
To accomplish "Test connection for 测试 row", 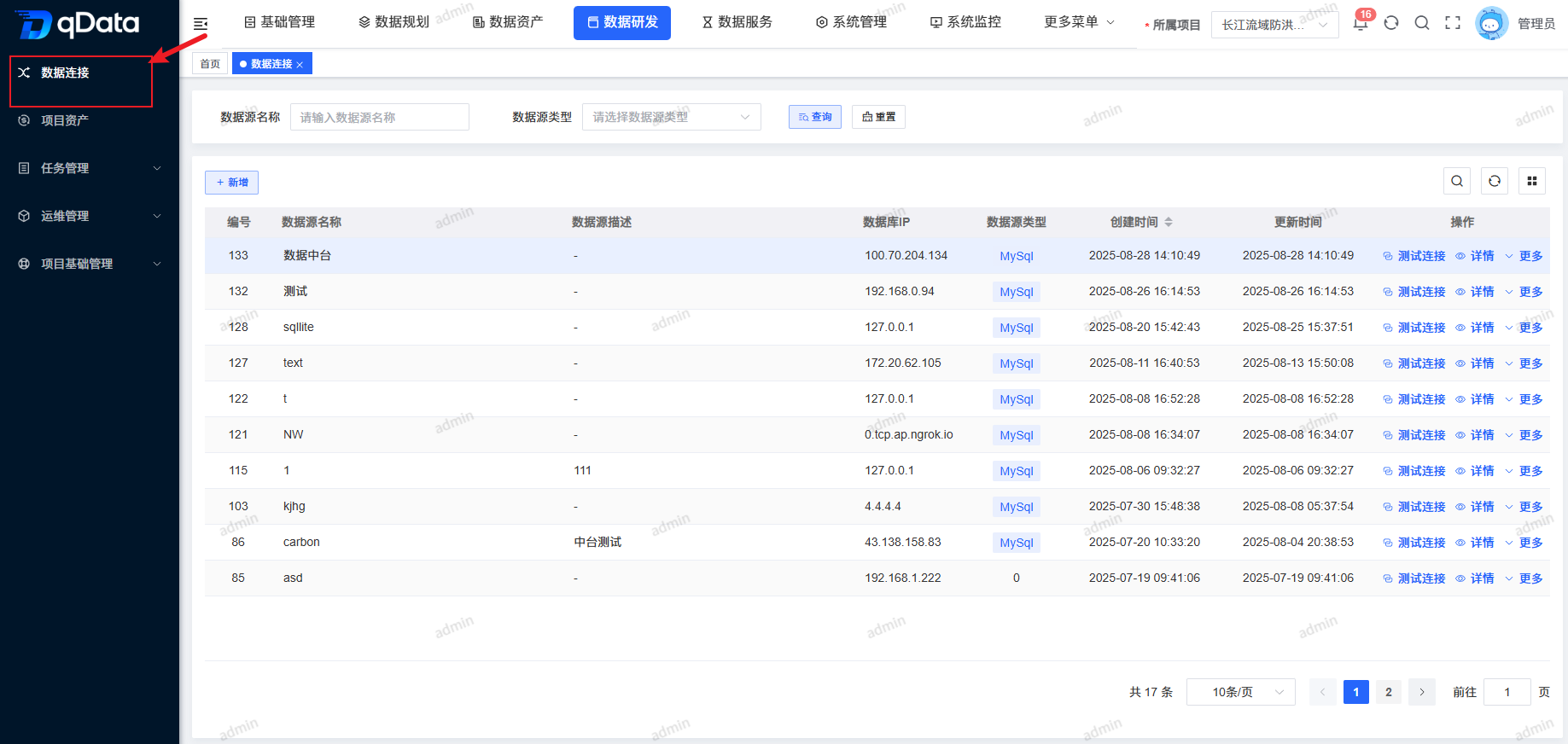I will point(1414,292).
